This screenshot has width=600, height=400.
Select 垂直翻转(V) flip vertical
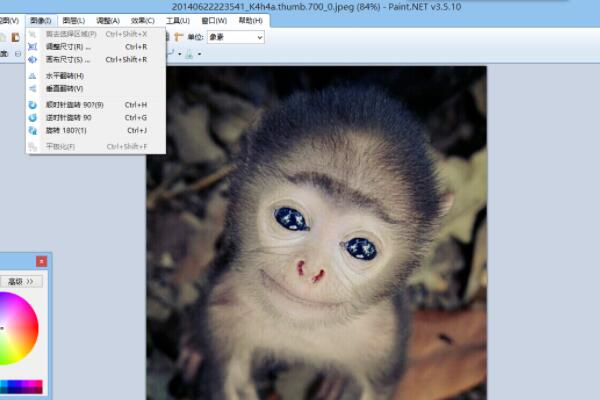[x=96, y=89]
